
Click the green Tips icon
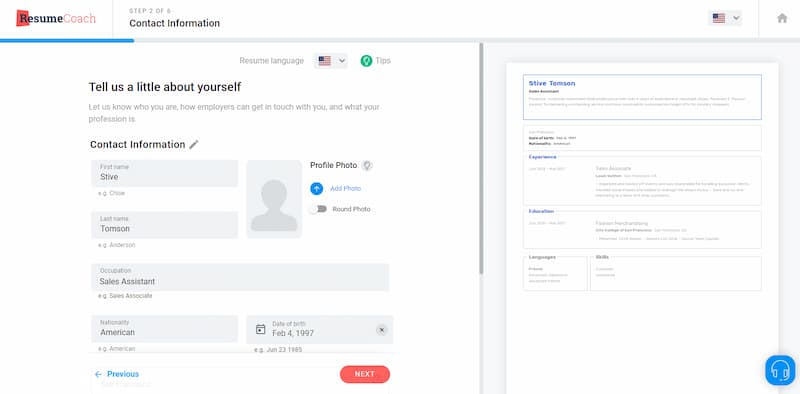point(366,61)
